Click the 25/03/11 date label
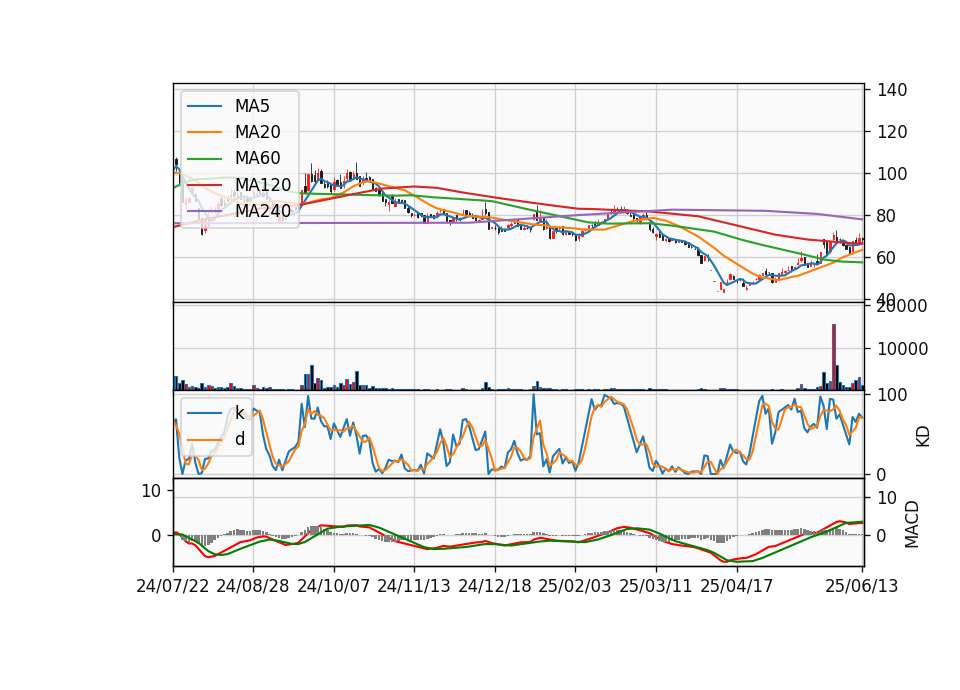This screenshot has width=960, height=690. pos(656,586)
